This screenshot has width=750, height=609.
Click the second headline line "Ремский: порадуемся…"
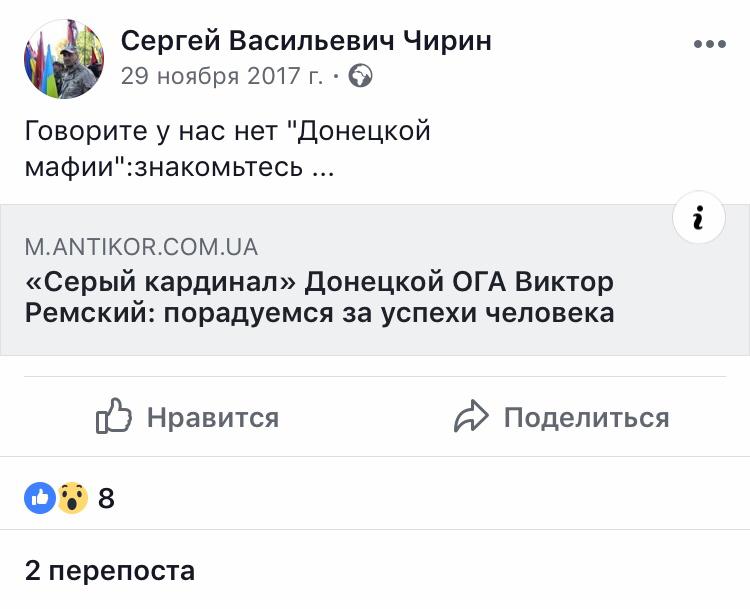pos(319,313)
